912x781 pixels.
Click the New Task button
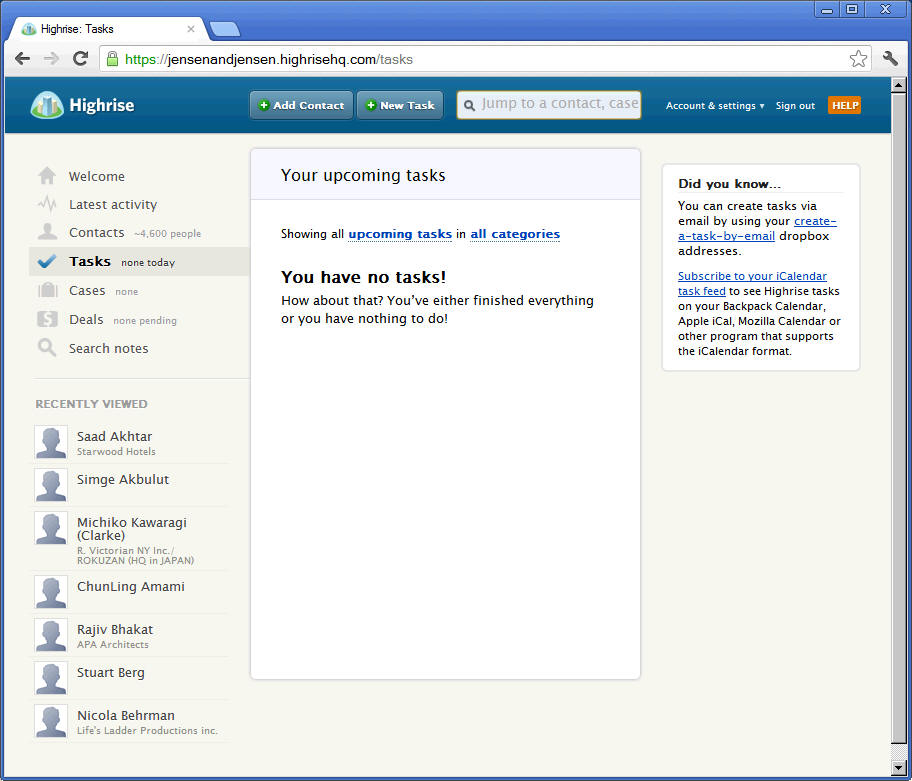tap(400, 105)
